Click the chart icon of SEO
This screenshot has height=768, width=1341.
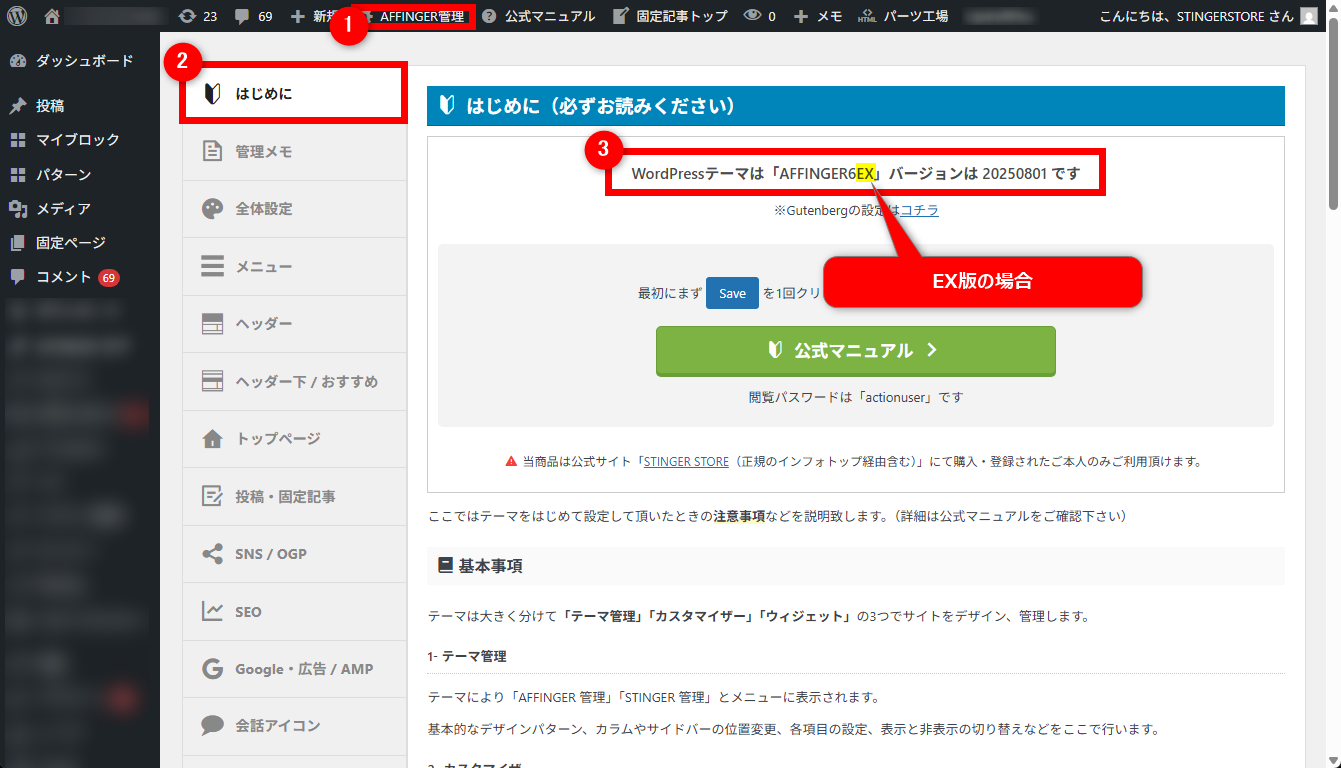pos(212,611)
